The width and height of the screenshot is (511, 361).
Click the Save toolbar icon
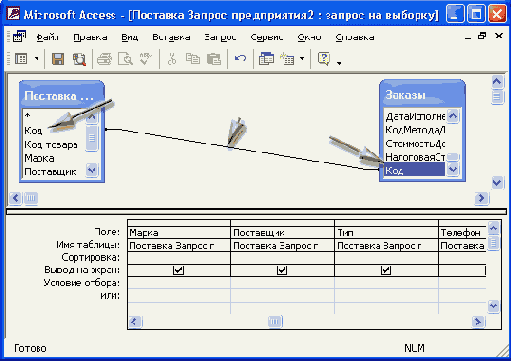[58, 59]
